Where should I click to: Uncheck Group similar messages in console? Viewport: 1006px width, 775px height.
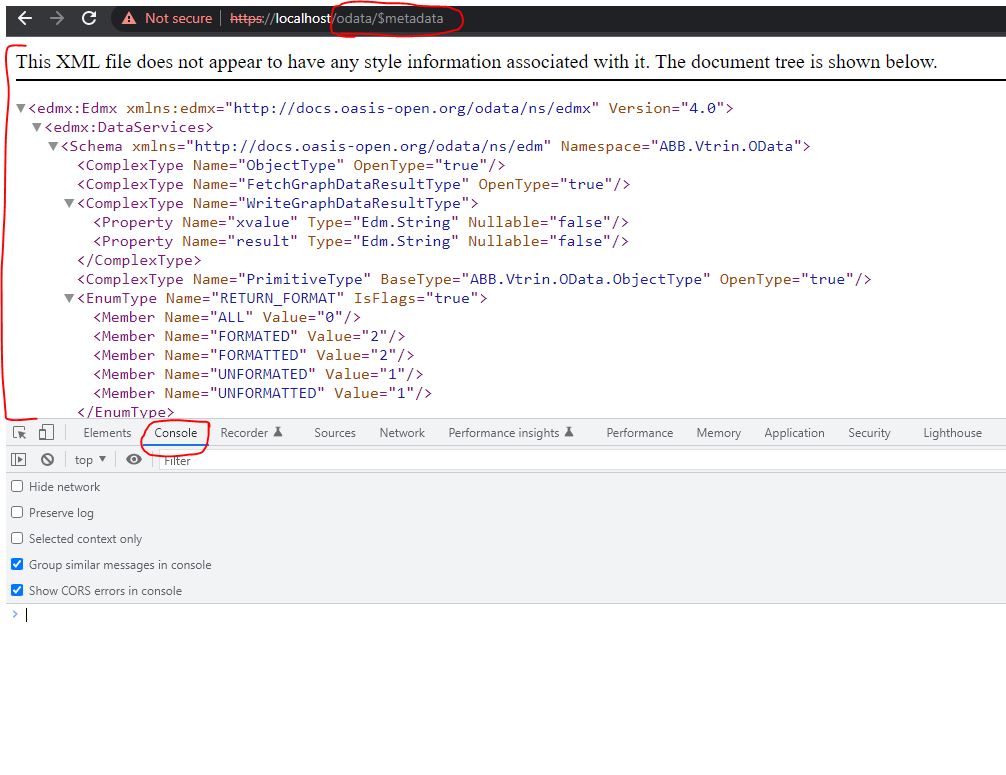coord(17,564)
